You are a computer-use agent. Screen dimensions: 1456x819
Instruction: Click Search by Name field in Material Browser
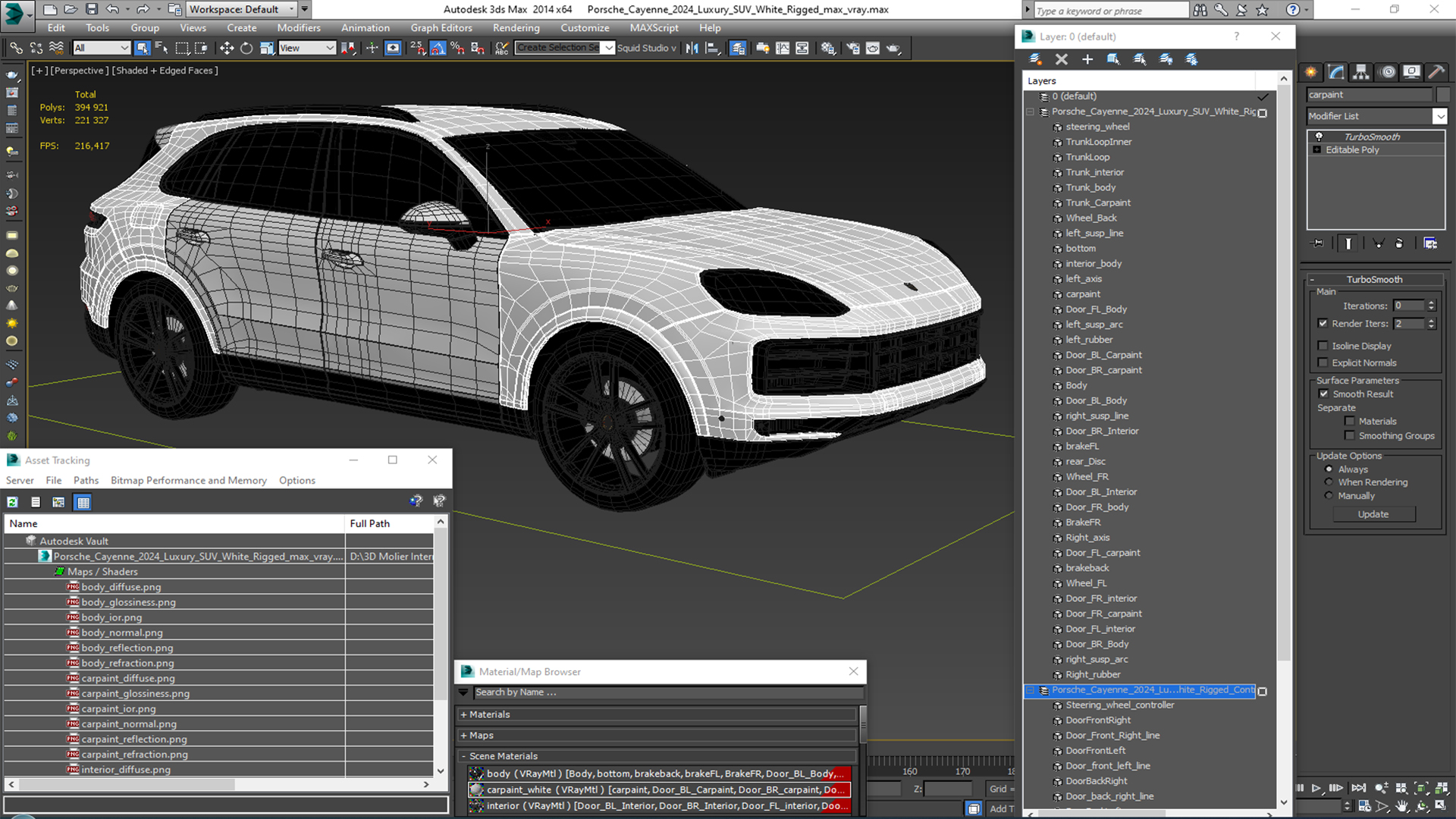[668, 692]
